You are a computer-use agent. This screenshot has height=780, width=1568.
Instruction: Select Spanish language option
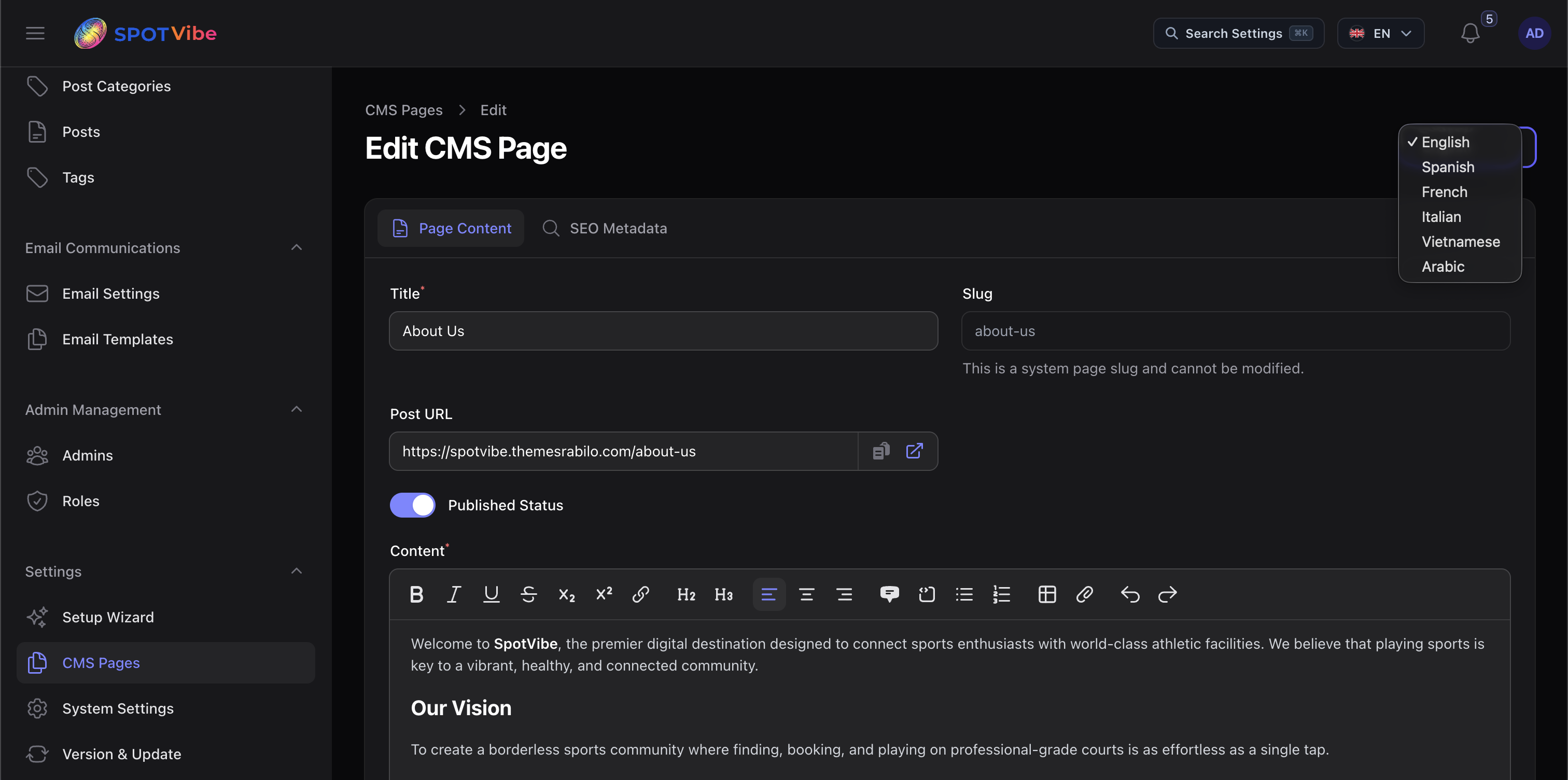1460,167
